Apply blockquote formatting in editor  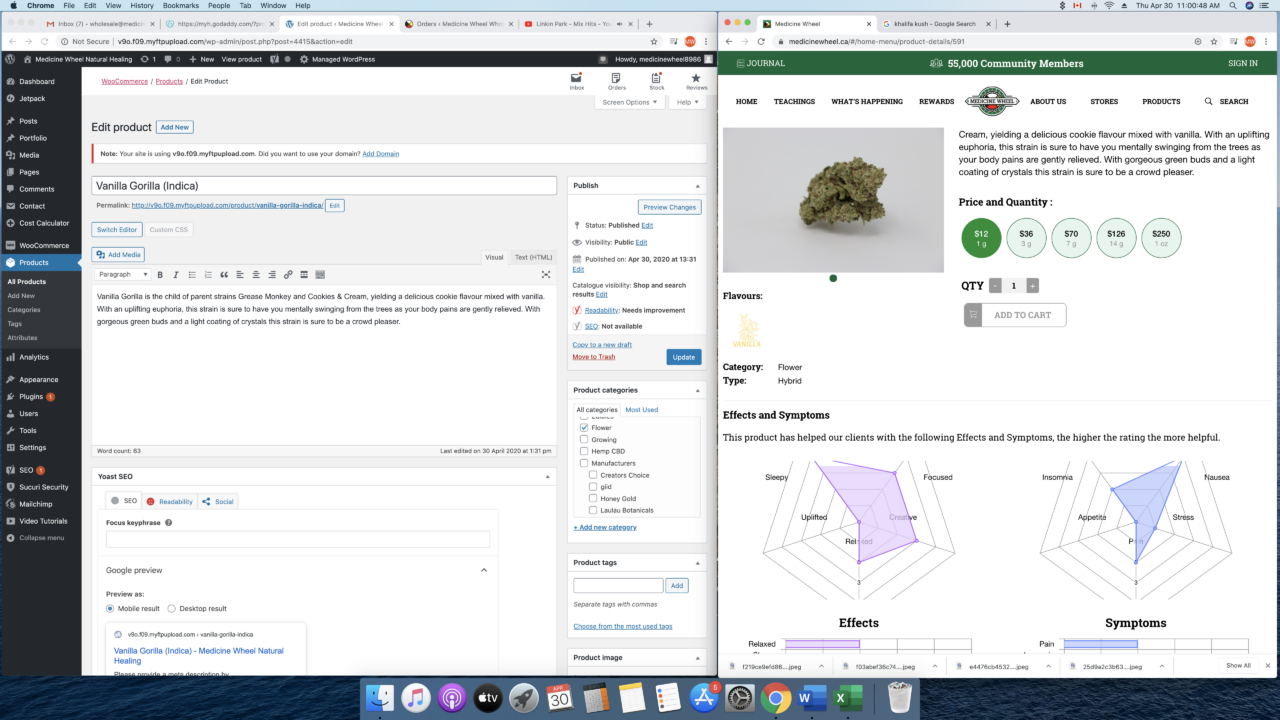(224, 274)
